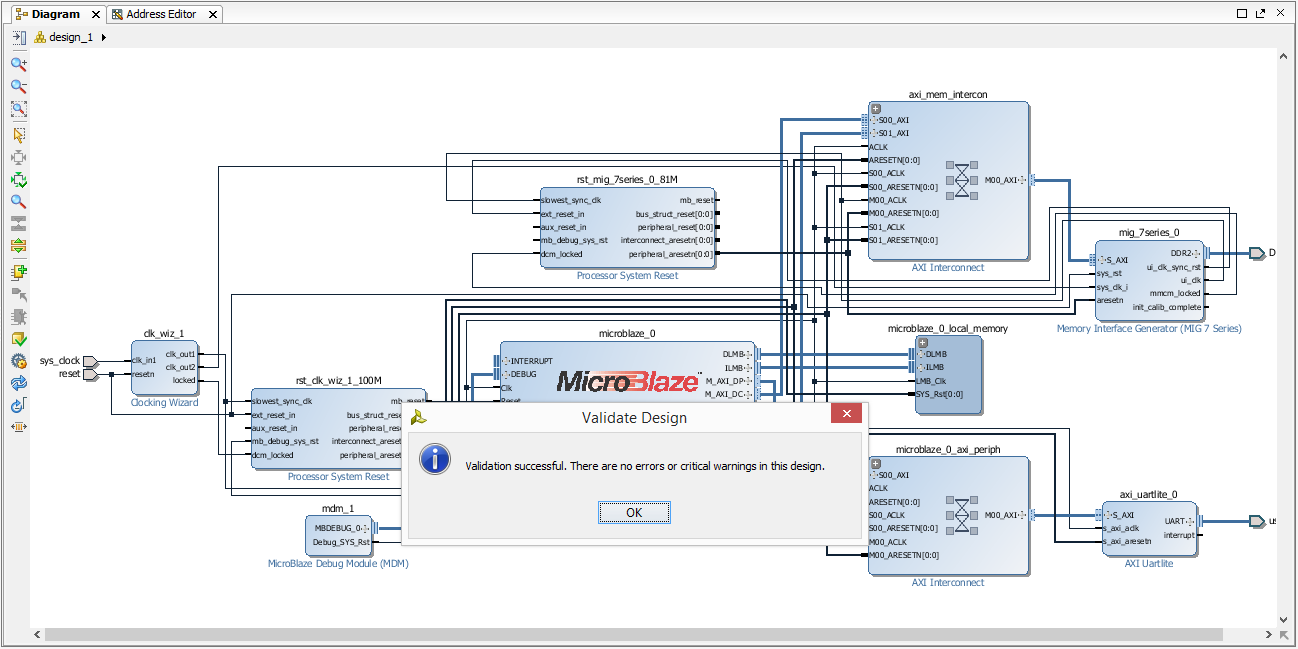
Task: Click the Memory Interface Generator (MIG 7 Series) label
Action: coord(1149,328)
